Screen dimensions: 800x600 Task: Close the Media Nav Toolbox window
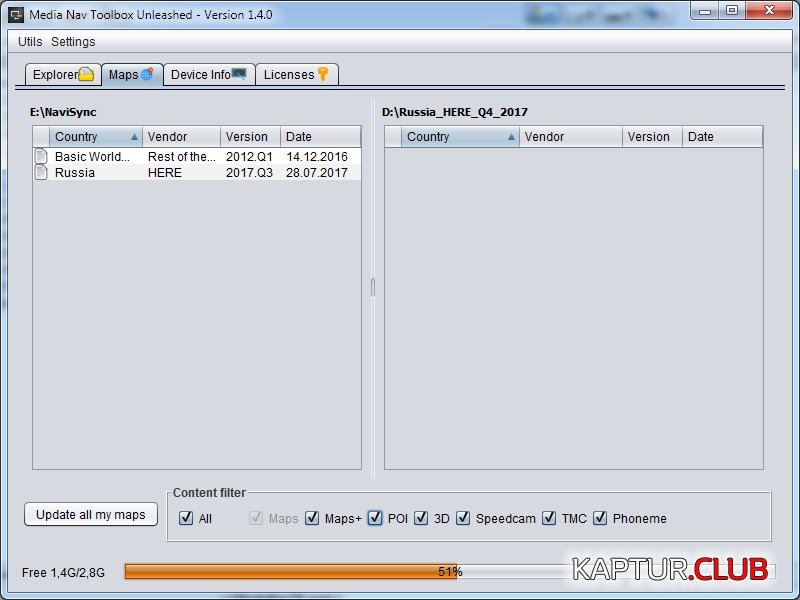click(x=769, y=11)
